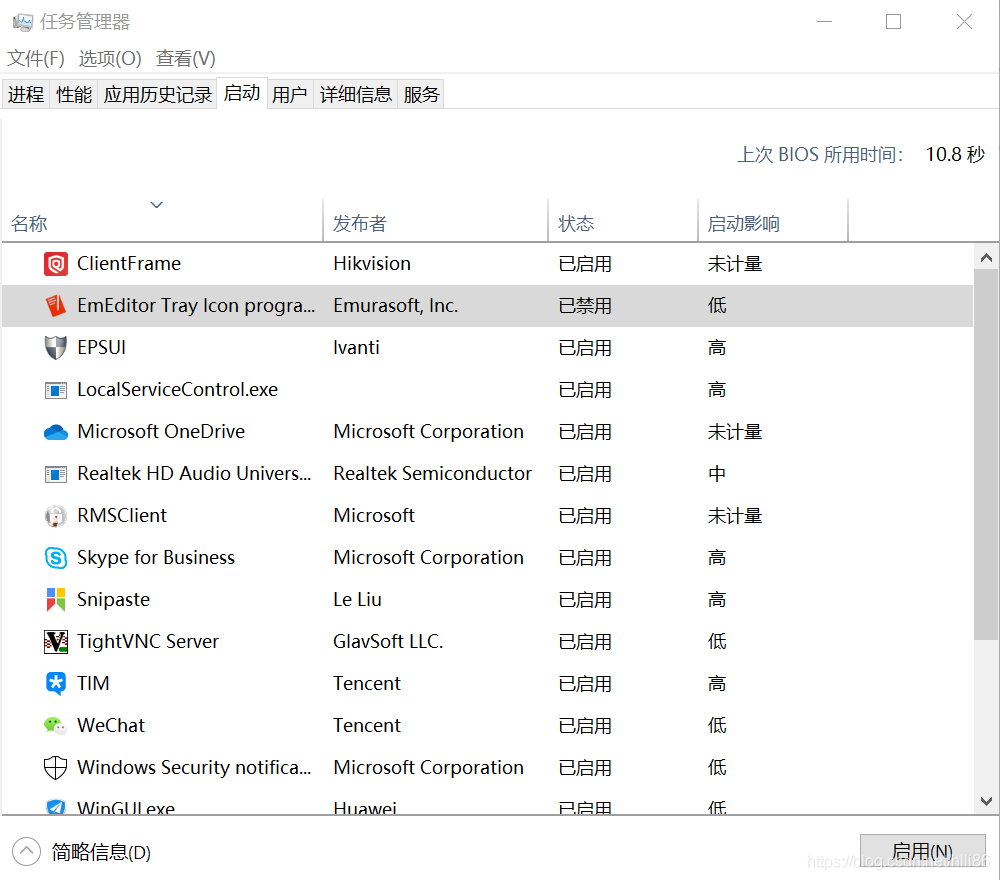Switch to the 用户 tab
Image resolution: width=1000 pixels, height=880 pixels.
(x=290, y=94)
